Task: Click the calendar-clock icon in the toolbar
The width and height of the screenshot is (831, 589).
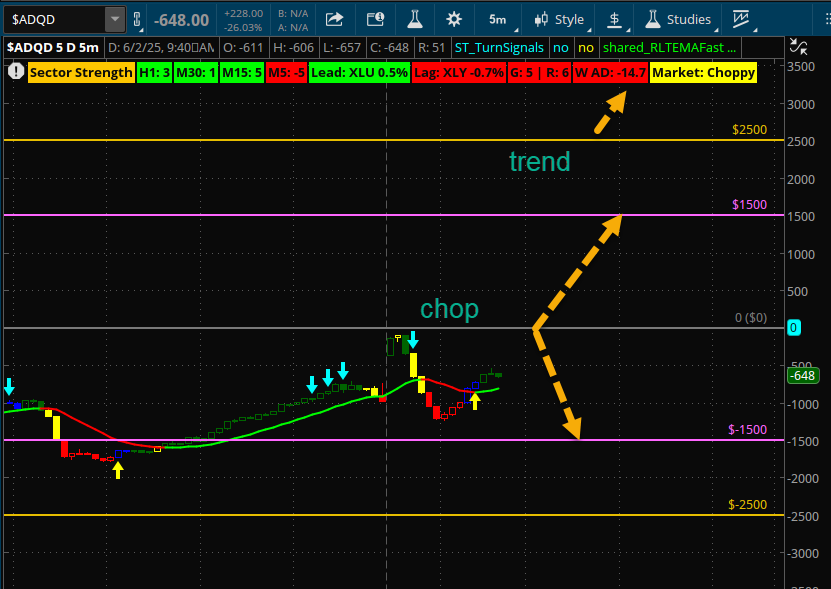Action: (x=375, y=19)
